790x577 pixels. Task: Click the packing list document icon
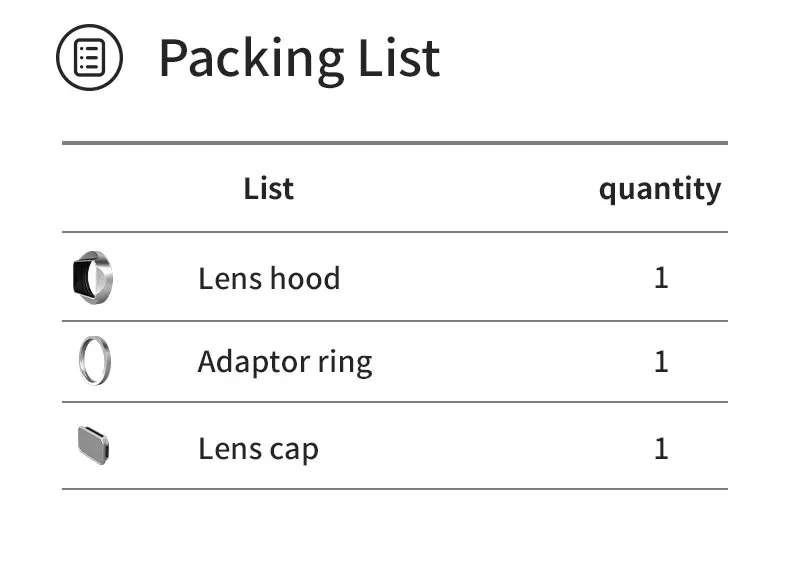pyautogui.click(x=89, y=57)
